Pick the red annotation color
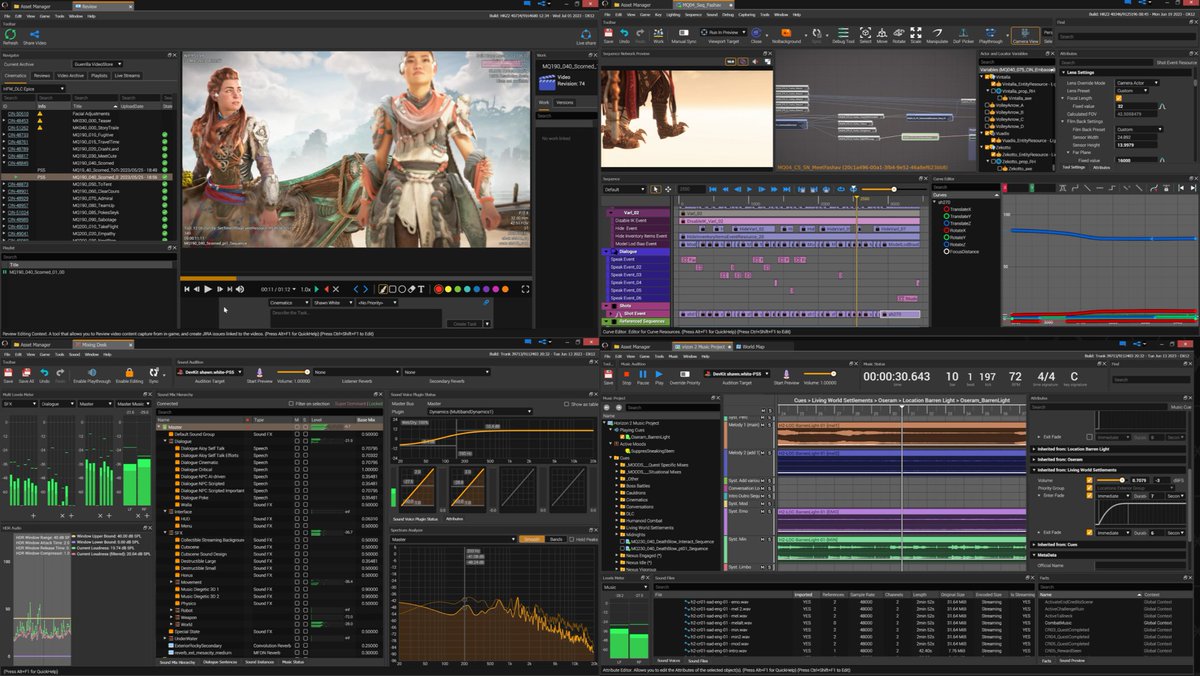The width and height of the screenshot is (1200, 676). [439, 289]
